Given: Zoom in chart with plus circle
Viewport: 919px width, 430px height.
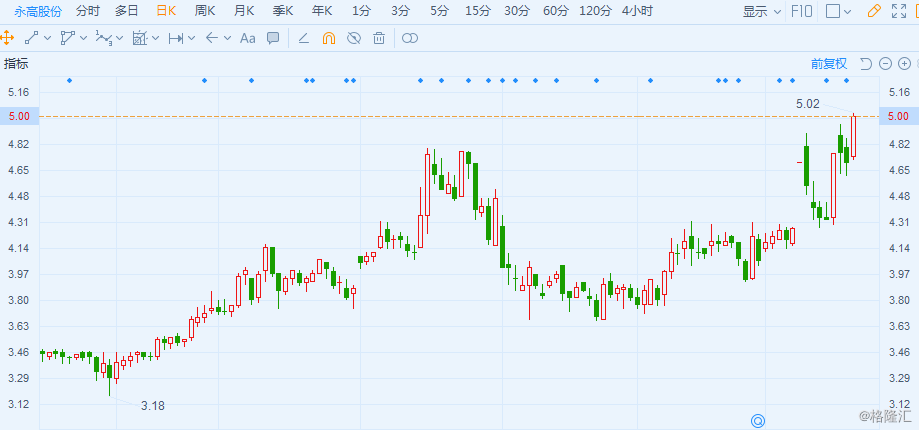Looking at the screenshot, I should [905, 64].
